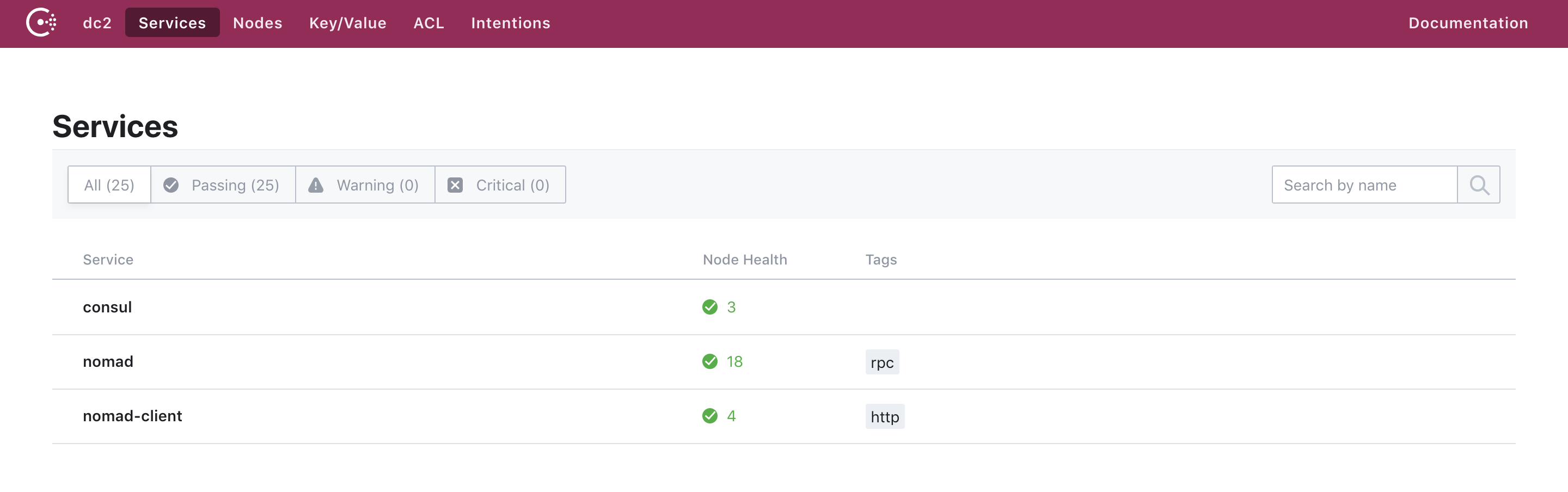This screenshot has height=492, width=1568.
Task: Click the Critical filter X icon
Action: coord(455,185)
